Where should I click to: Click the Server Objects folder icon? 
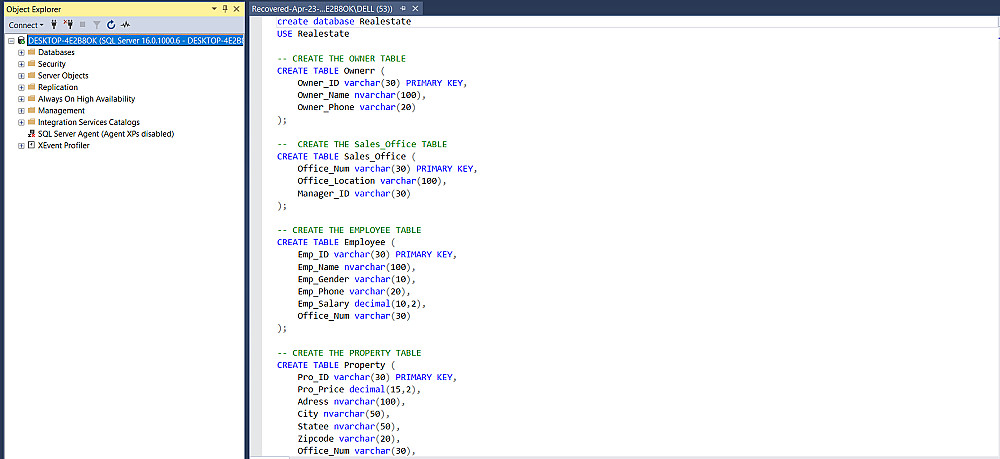(x=31, y=75)
